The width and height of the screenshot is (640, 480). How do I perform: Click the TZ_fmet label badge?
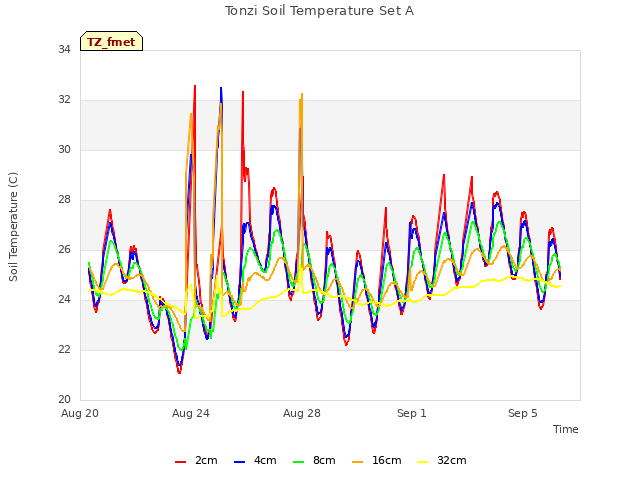pyautogui.click(x=111, y=41)
